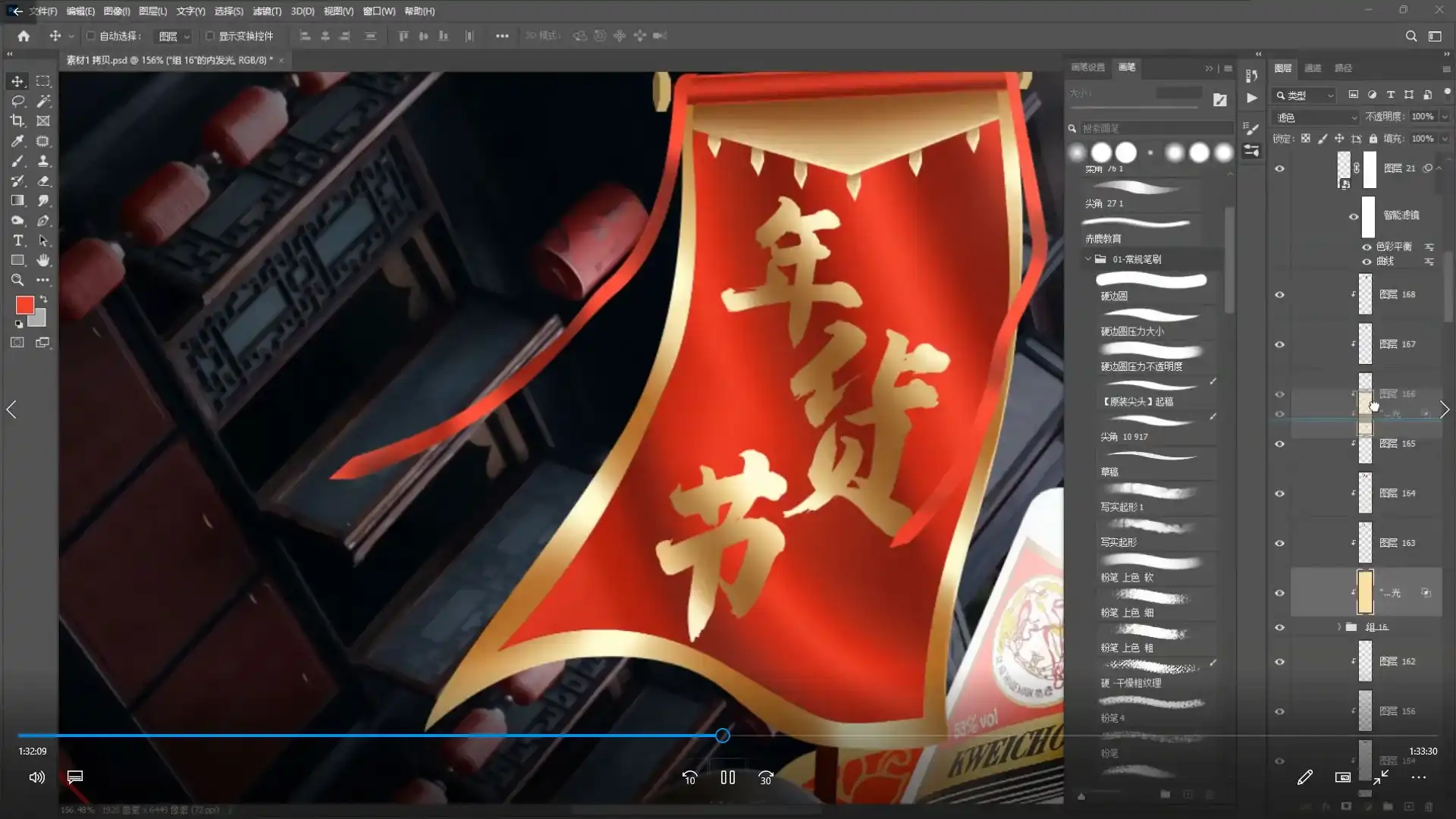The width and height of the screenshot is (1456, 819).
Task: Collapse the 01-常规笔刷 brush folder
Action: (x=1089, y=259)
